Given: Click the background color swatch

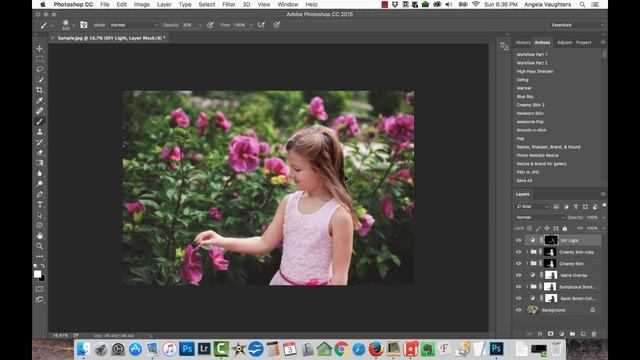Looking at the screenshot, I should pyautogui.click(x=42, y=279).
